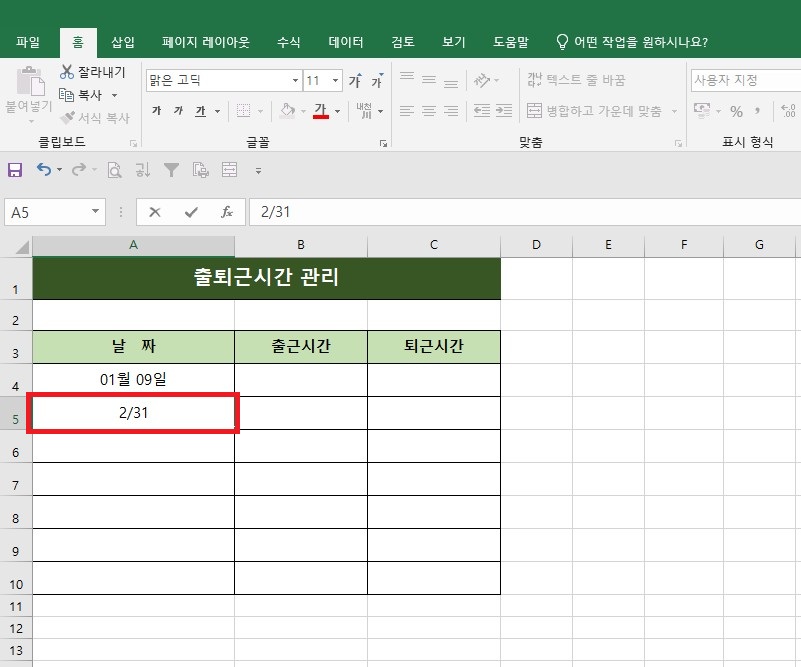This screenshot has height=667, width=801.
Task: Align text right
Action: (451, 110)
